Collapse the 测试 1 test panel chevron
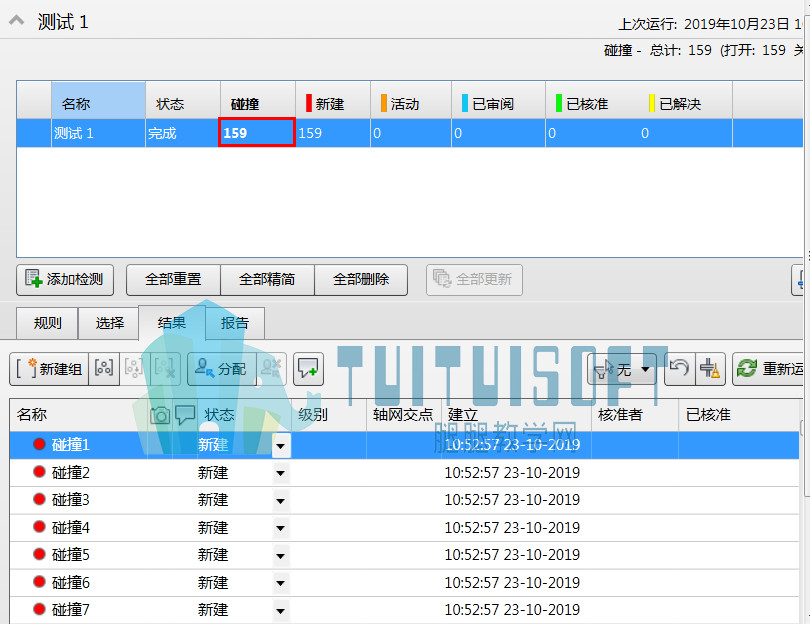Viewport: 810px width, 624px height. pos(17,21)
